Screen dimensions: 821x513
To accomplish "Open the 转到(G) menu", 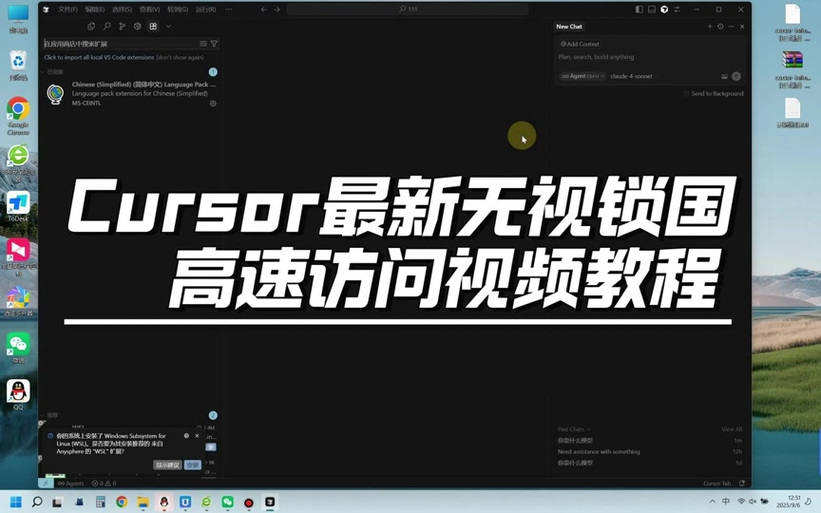I will tap(177, 9).
